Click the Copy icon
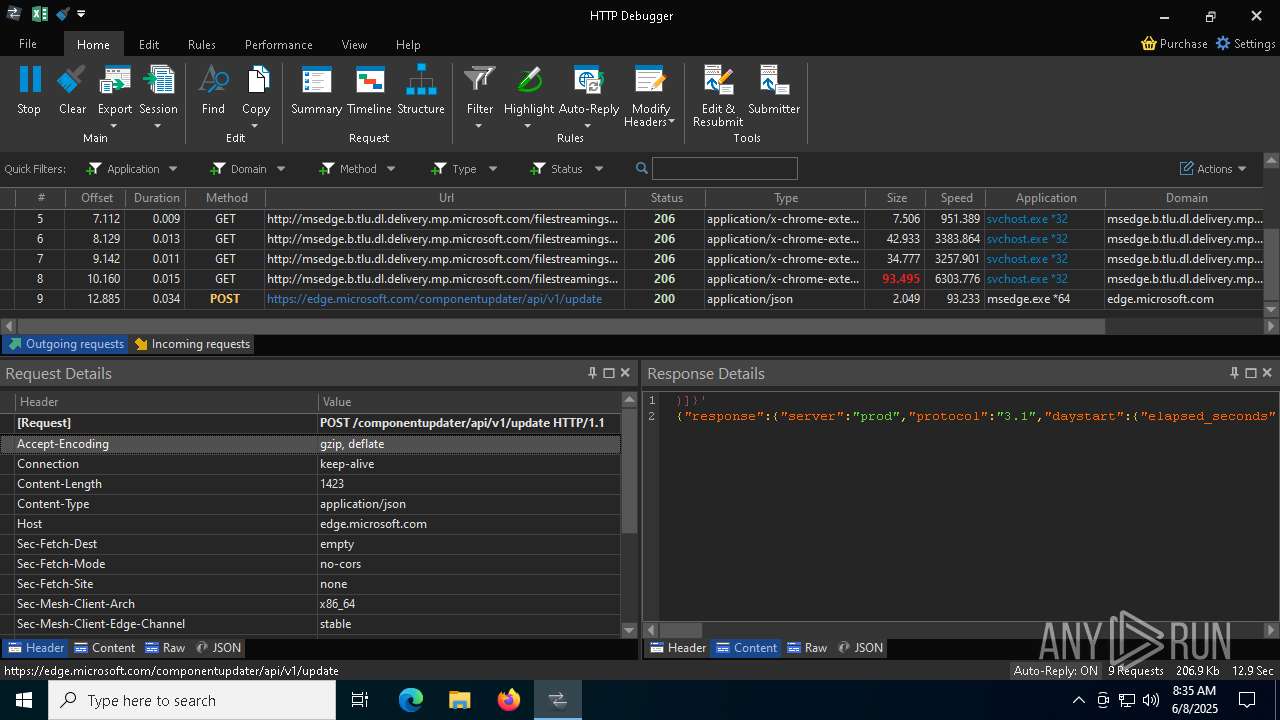 point(256,81)
